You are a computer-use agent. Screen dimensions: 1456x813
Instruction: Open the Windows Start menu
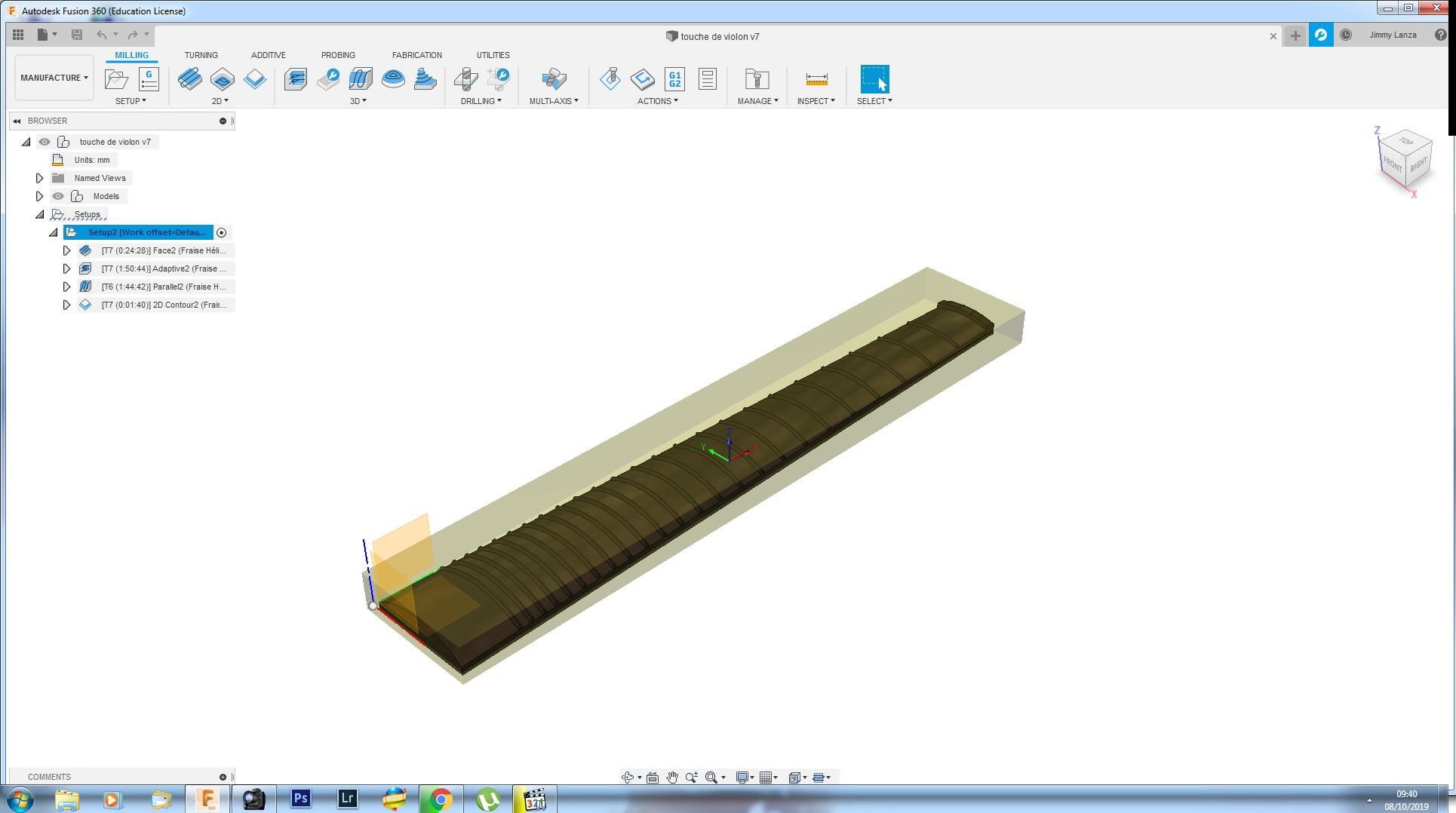(x=20, y=799)
